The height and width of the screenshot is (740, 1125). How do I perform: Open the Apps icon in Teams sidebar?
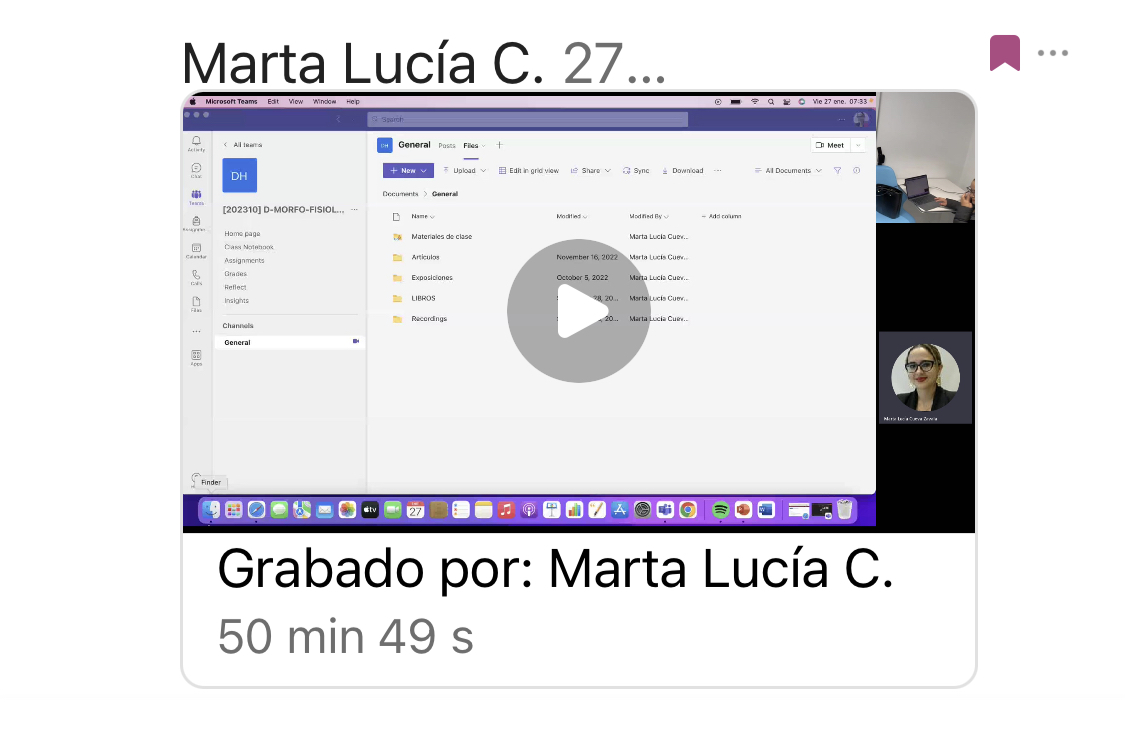(196, 356)
